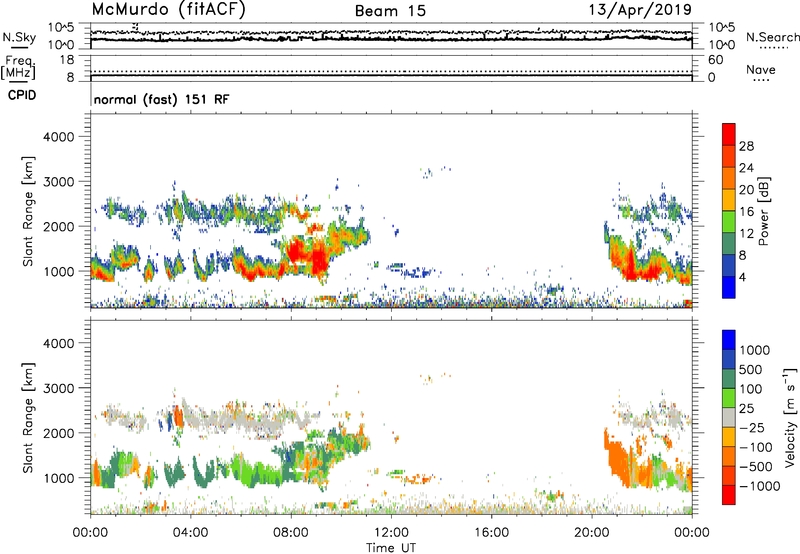Click the "16" label on Power colorbar
800x554 pixels.
pyautogui.click(x=746, y=212)
